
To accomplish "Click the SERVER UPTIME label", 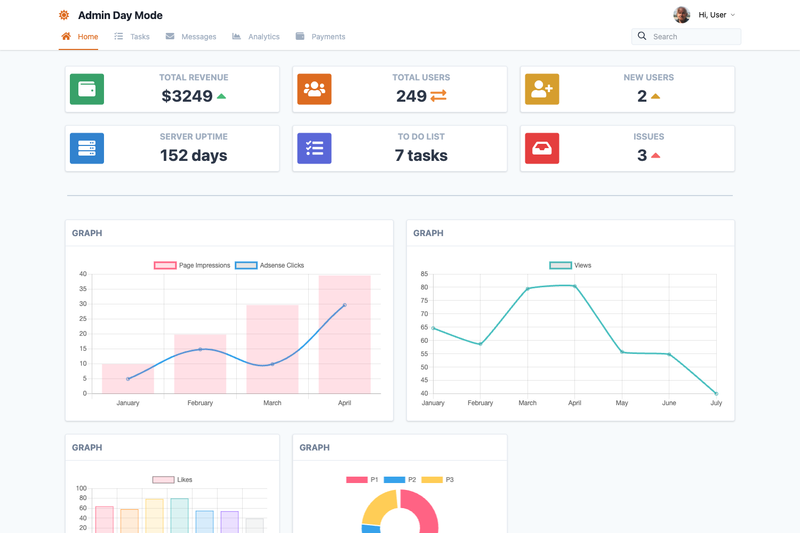I will coord(193,137).
